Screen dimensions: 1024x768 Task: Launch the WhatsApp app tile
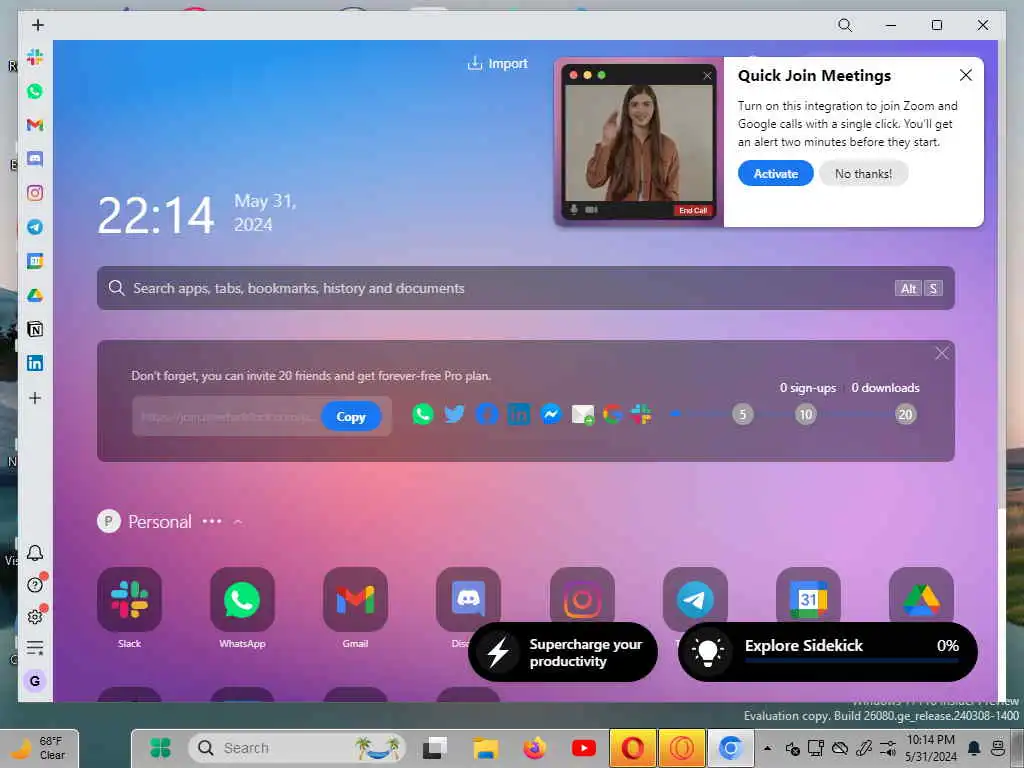click(242, 600)
